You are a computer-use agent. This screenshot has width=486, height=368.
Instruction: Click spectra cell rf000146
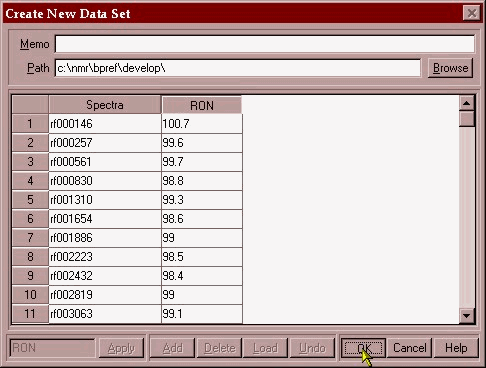[105, 124]
